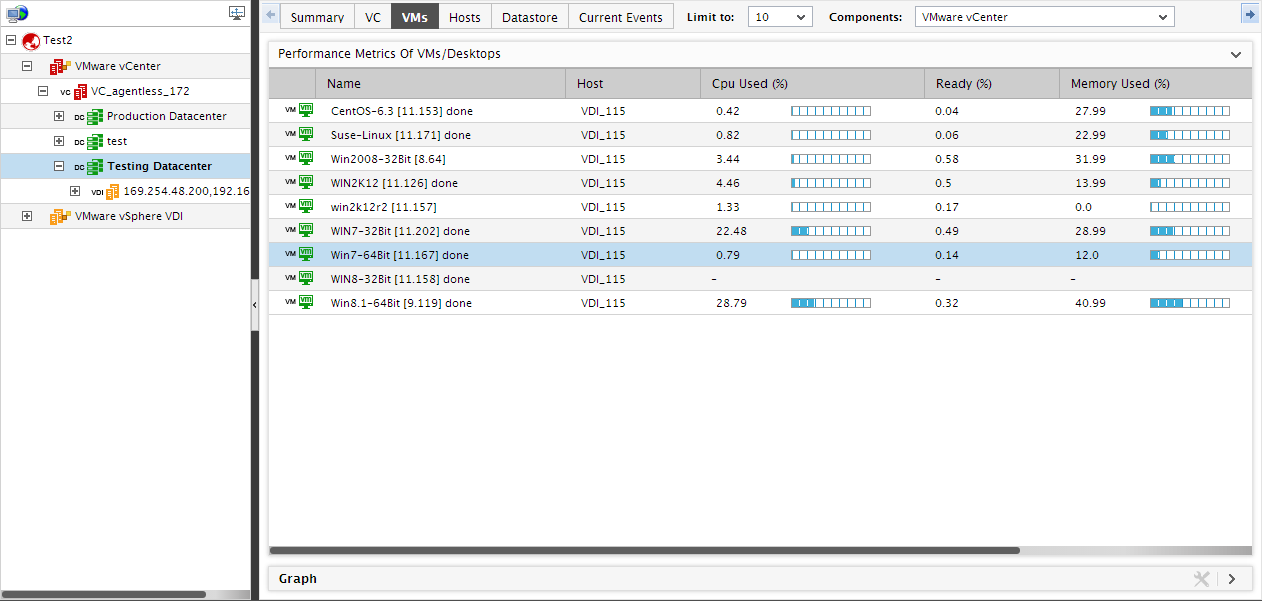Image resolution: width=1262 pixels, height=601 pixels.
Task: Switch to the VC tab
Action: (x=373, y=17)
